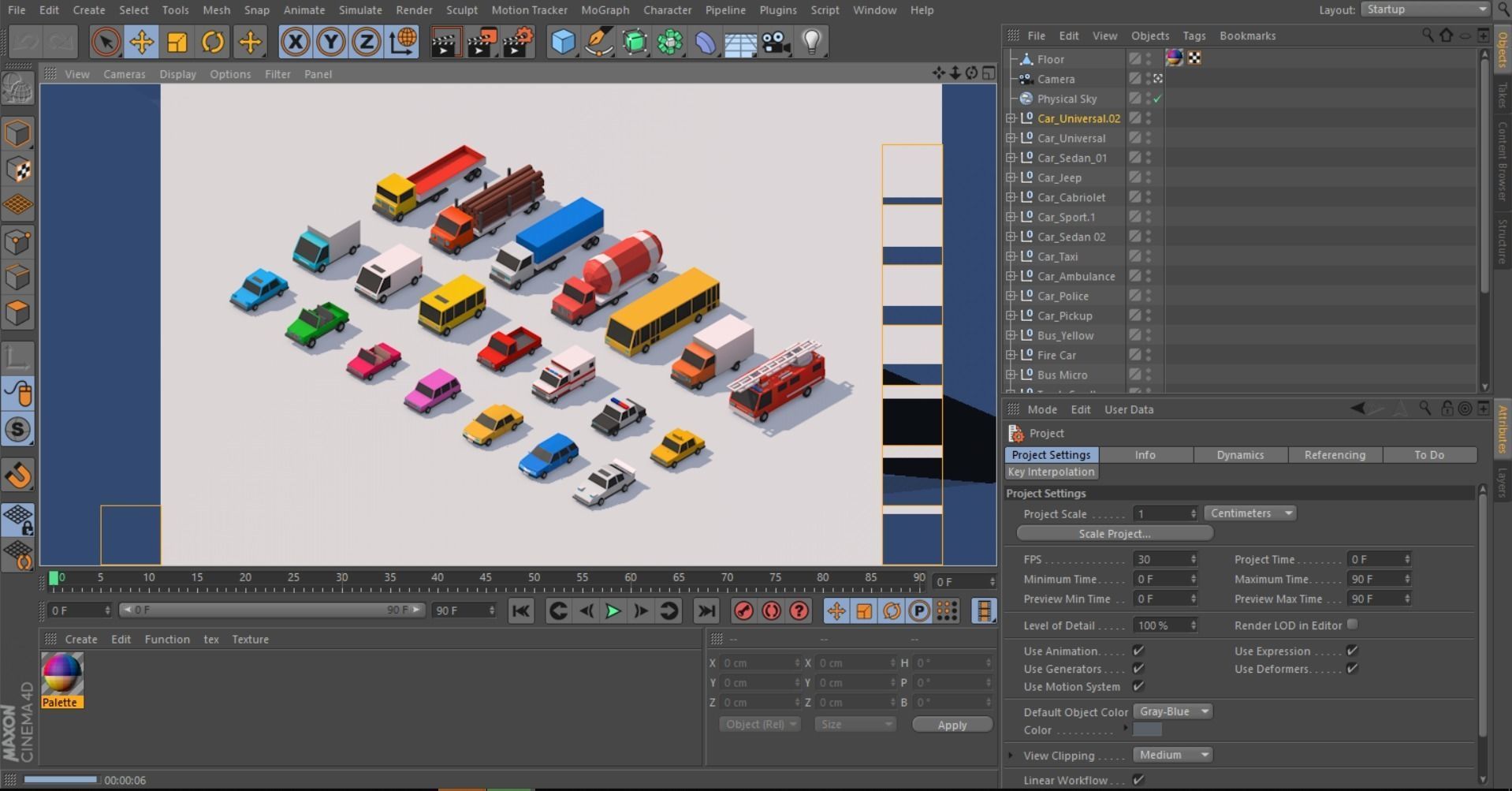Toggle Linear Workflow checkbox
The height and width of the screenshot is (791, 1512).
[x=1138, y=780]
